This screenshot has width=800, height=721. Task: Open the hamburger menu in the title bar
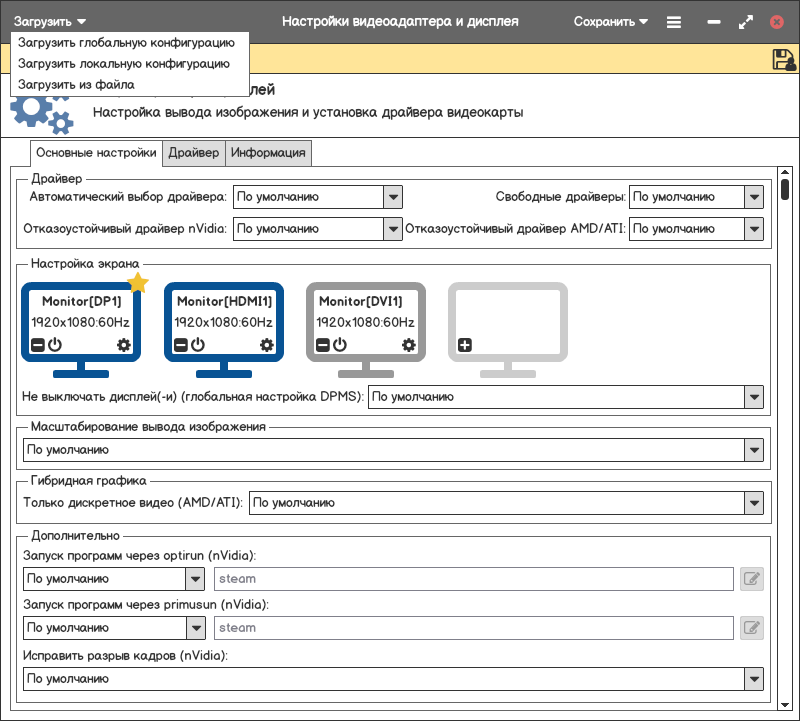[x=674, y=21]
